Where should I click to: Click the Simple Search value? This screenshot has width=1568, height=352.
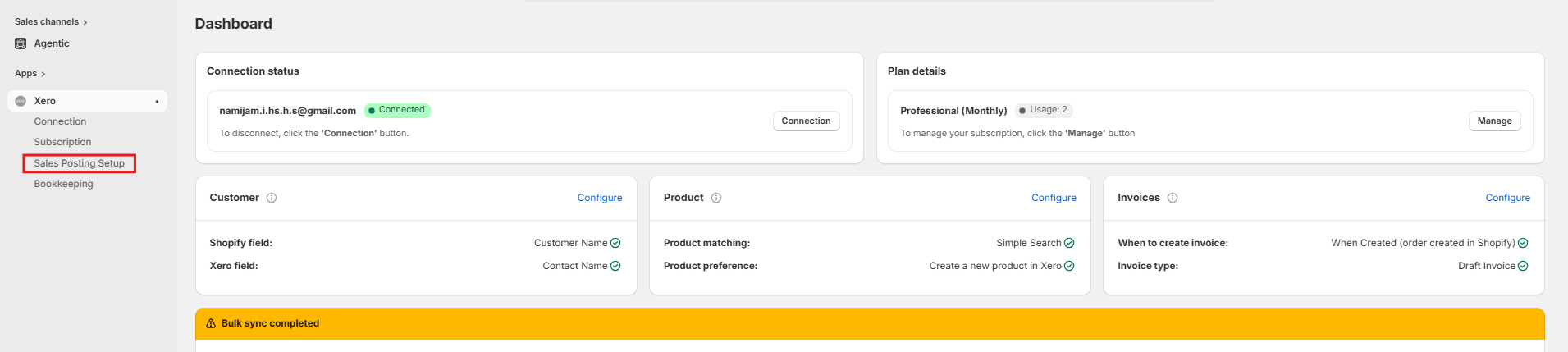pyautogui.click(x=1028, y=243)
